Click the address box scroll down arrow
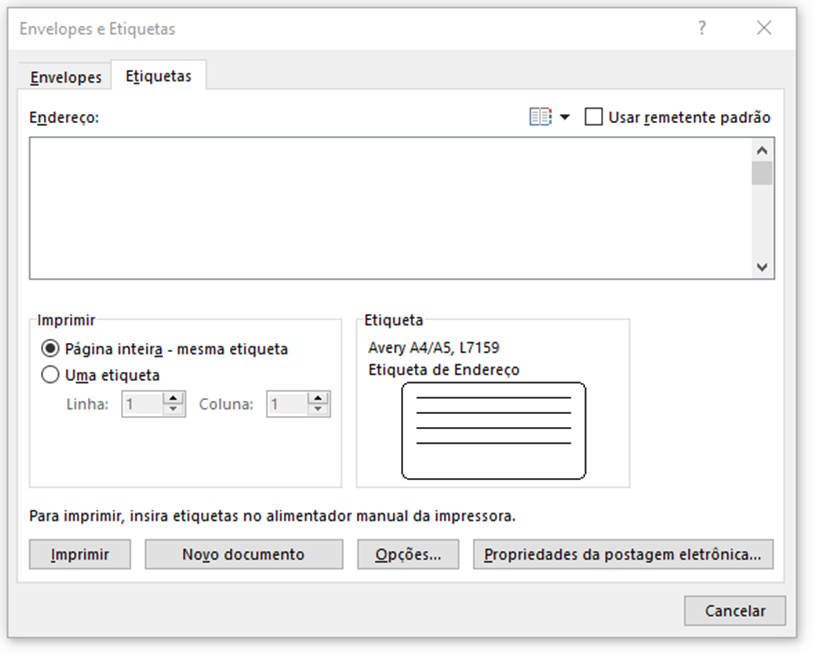 click(x=762, y=267)
